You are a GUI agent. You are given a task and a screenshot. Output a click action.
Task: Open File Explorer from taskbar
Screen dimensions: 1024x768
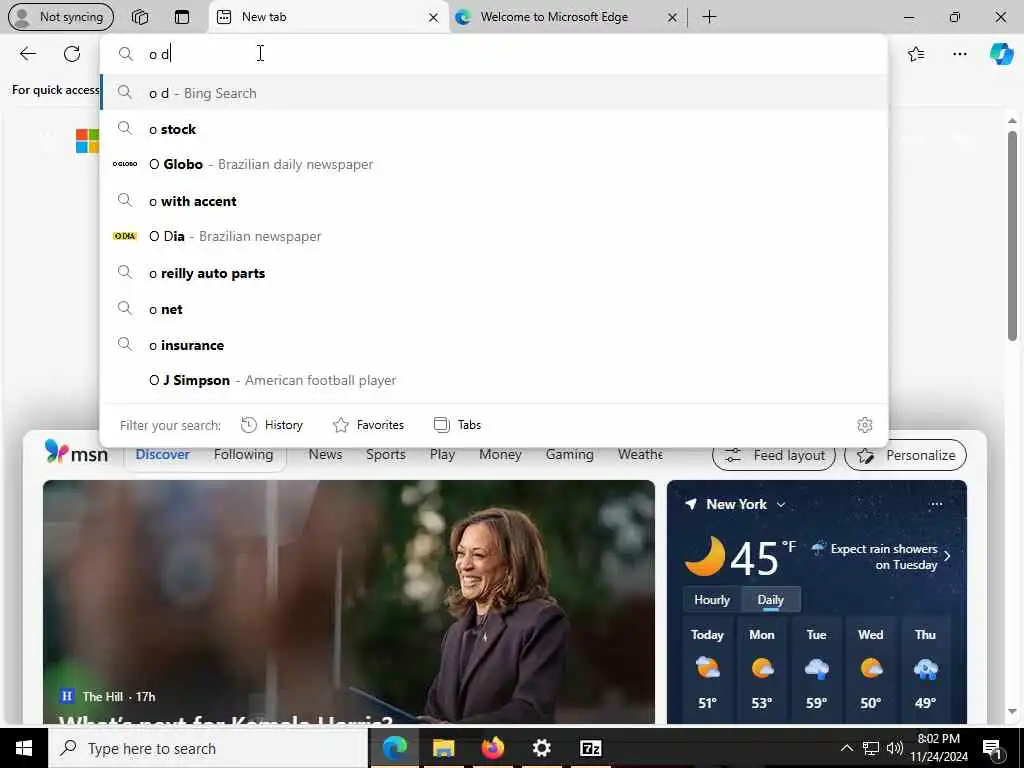[x=443, y=748]
